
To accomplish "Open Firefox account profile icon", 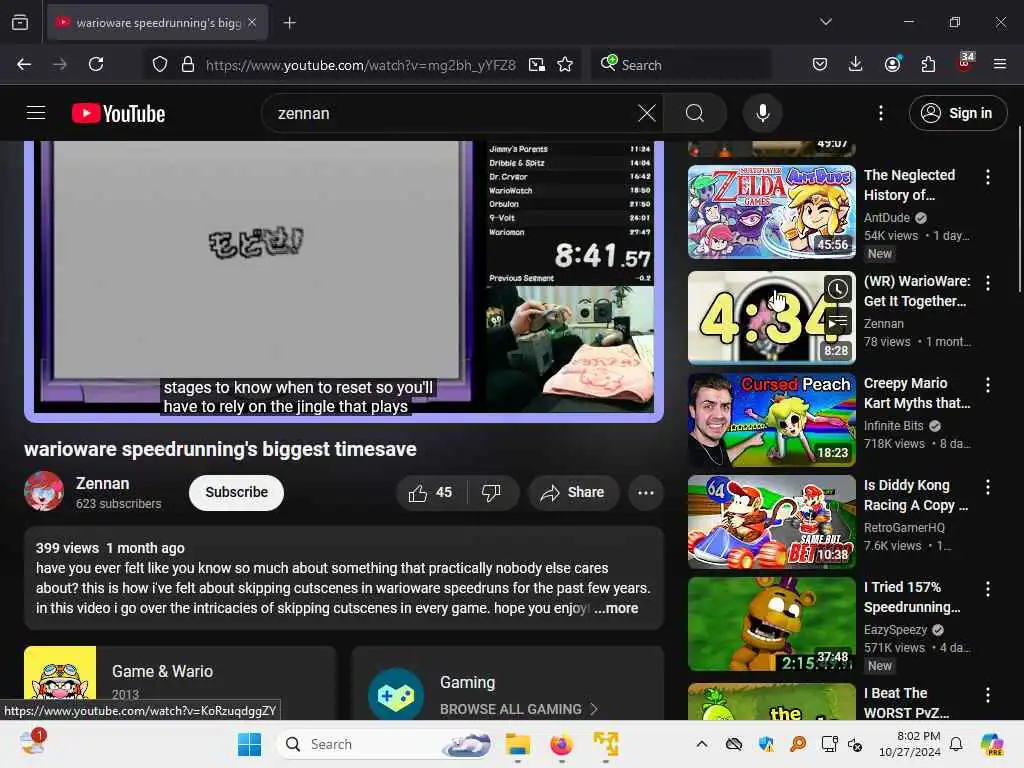I will [892, 64].
